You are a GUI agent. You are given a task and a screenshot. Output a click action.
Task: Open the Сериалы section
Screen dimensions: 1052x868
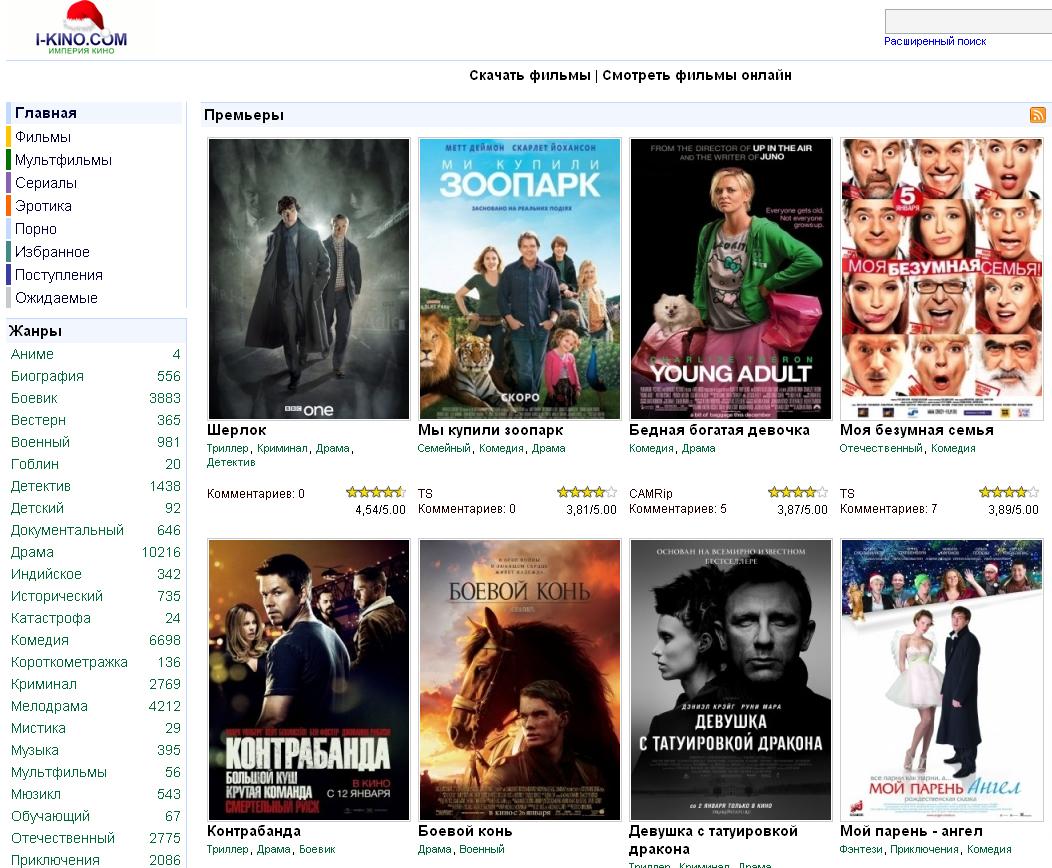pyautogui.click(x=46, y=182)
